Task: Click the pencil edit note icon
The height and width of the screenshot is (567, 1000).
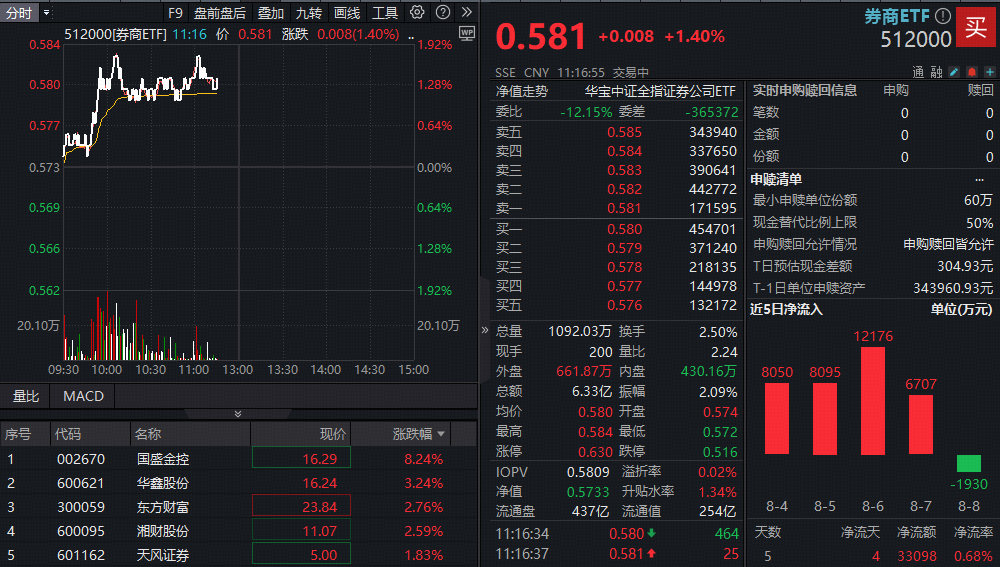Action: [x=953, y=72]
